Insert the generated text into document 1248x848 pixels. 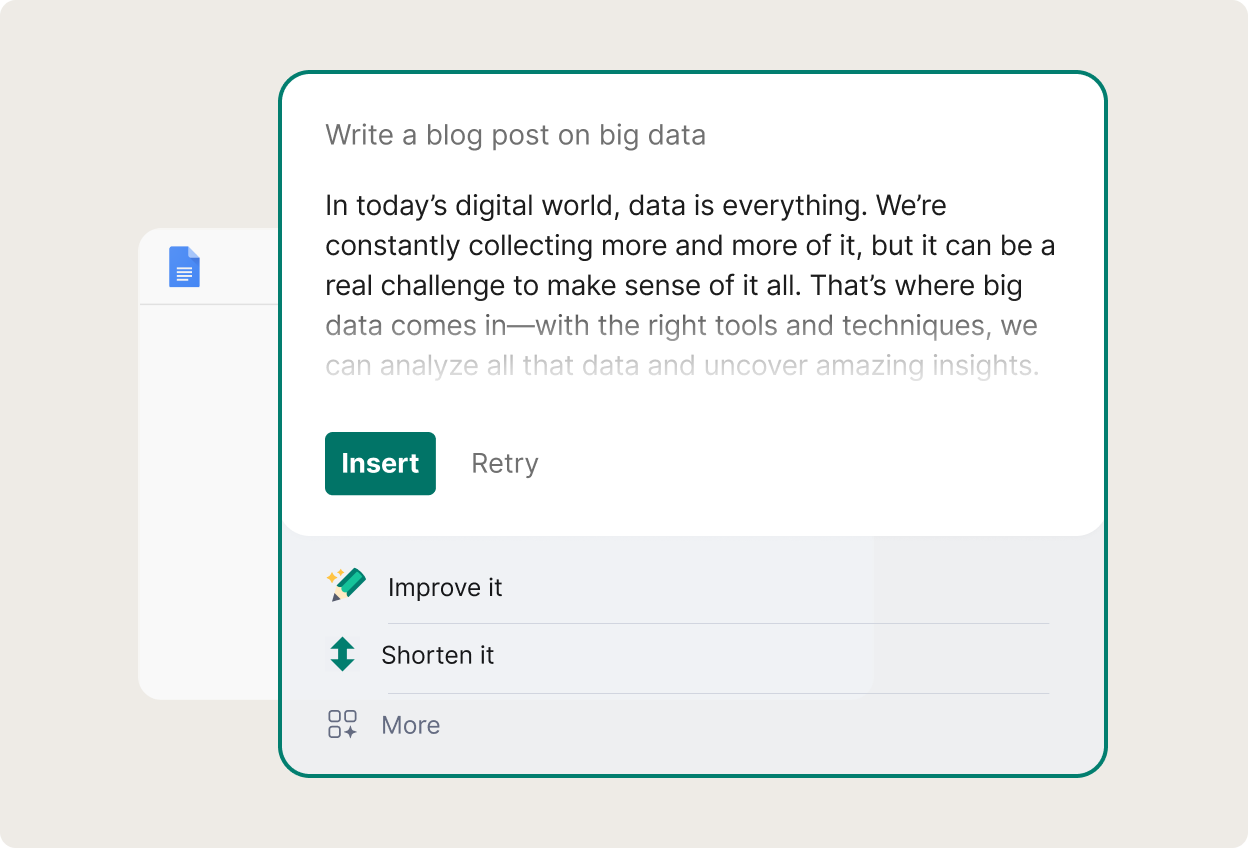coord(380,463)
